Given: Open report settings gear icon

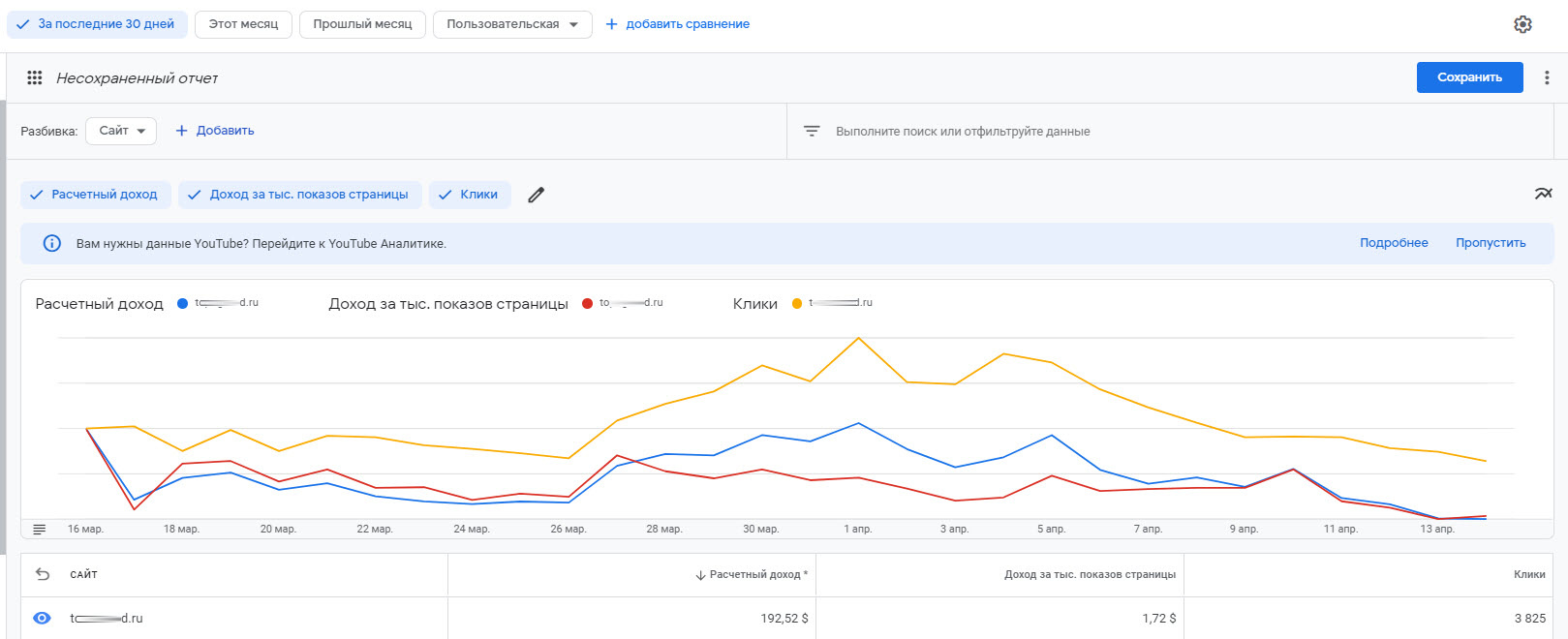Looking at the screenshot, I should [x=1522, y=24].
